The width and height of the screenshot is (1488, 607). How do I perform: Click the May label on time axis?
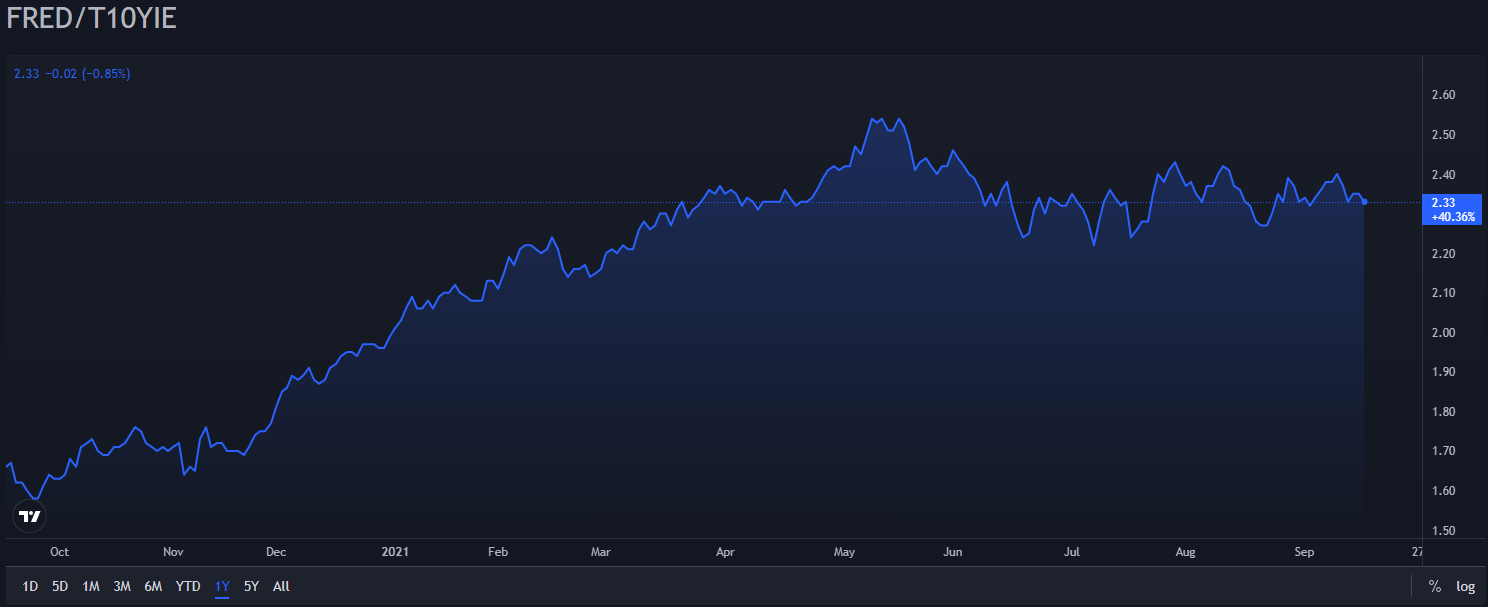(845, 552)
